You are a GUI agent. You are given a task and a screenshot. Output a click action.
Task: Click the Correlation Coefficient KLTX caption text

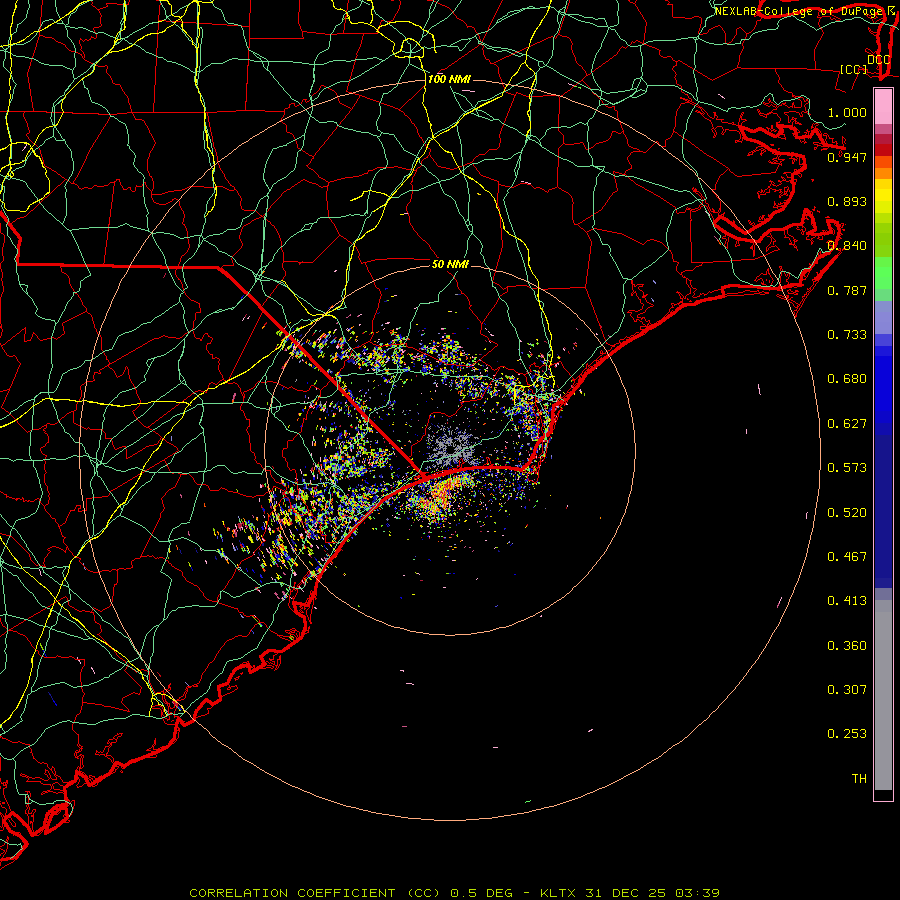pyautogui.click(x=454, y=893)
